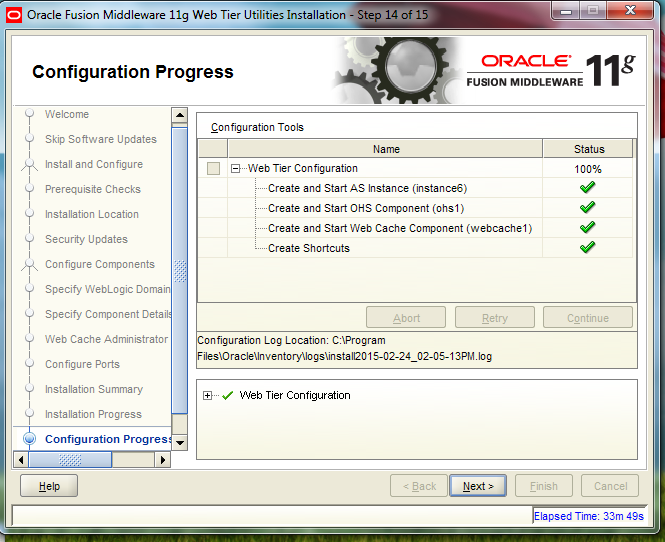665x542 pixels.
Task: Click the Configuration Tools label
Action: tap(257, 127)
